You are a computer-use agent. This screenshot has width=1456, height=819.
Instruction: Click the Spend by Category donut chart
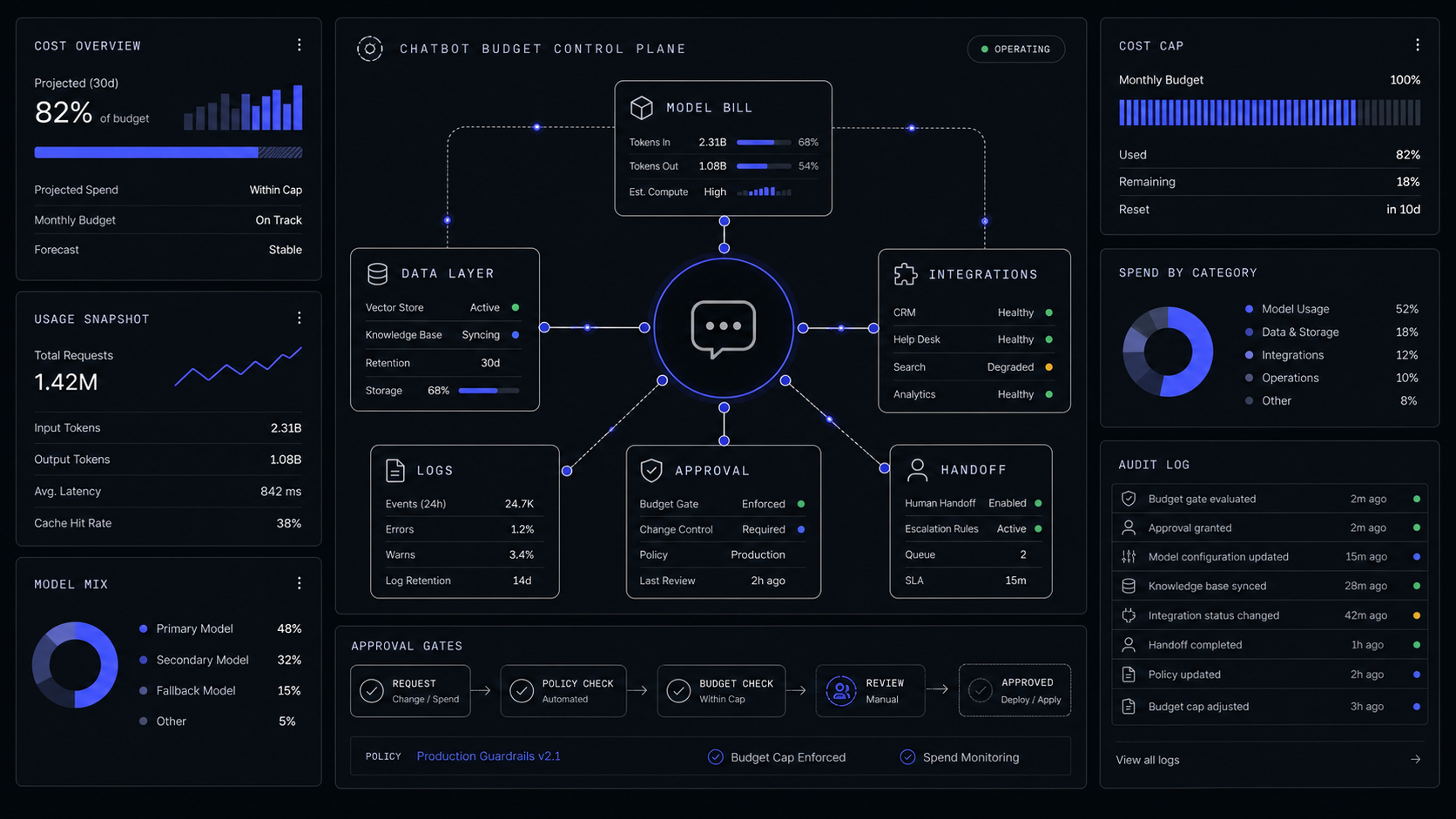tap(1168, 352)
